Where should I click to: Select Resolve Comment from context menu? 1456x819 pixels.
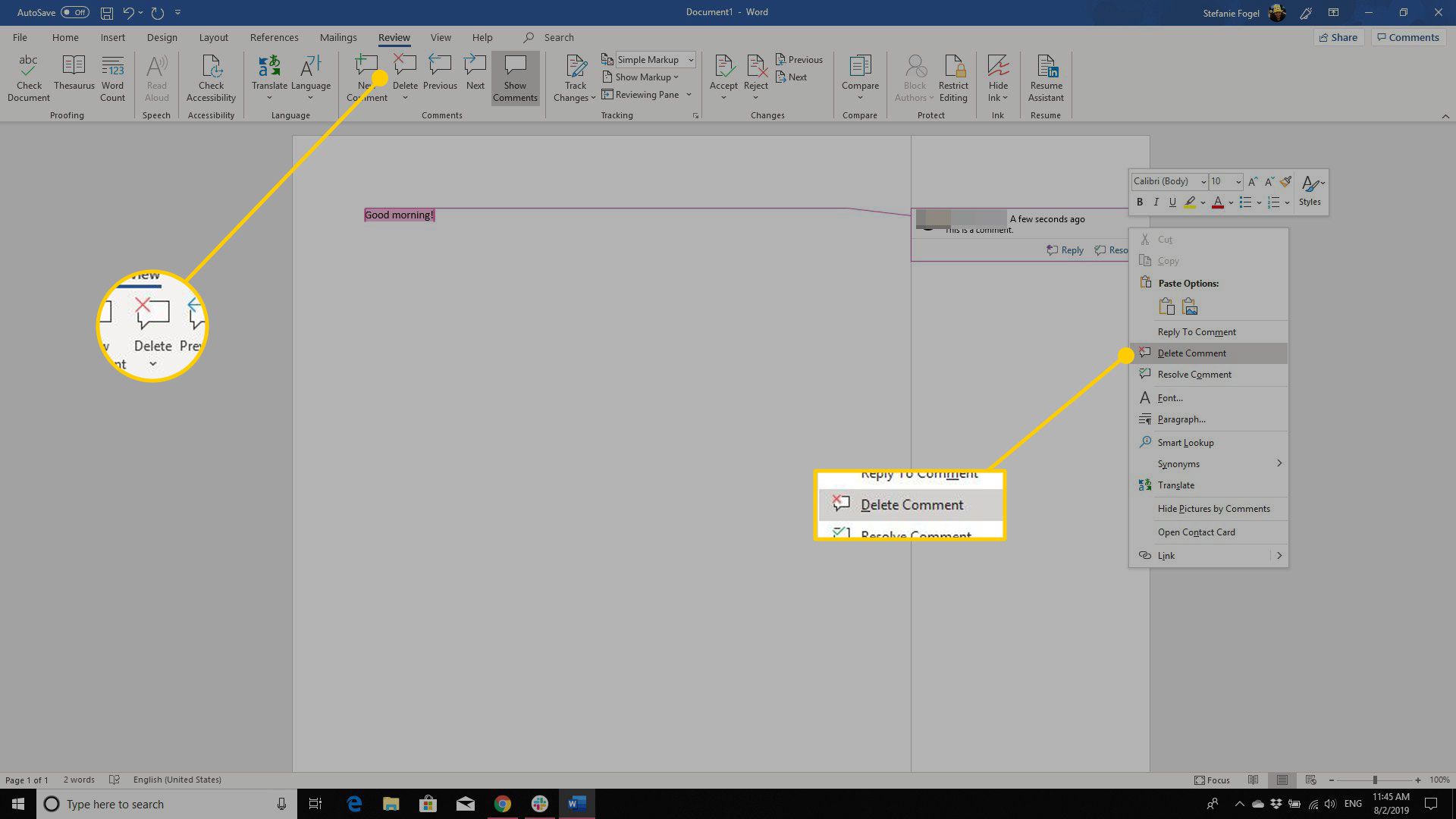pos(1194,373)
